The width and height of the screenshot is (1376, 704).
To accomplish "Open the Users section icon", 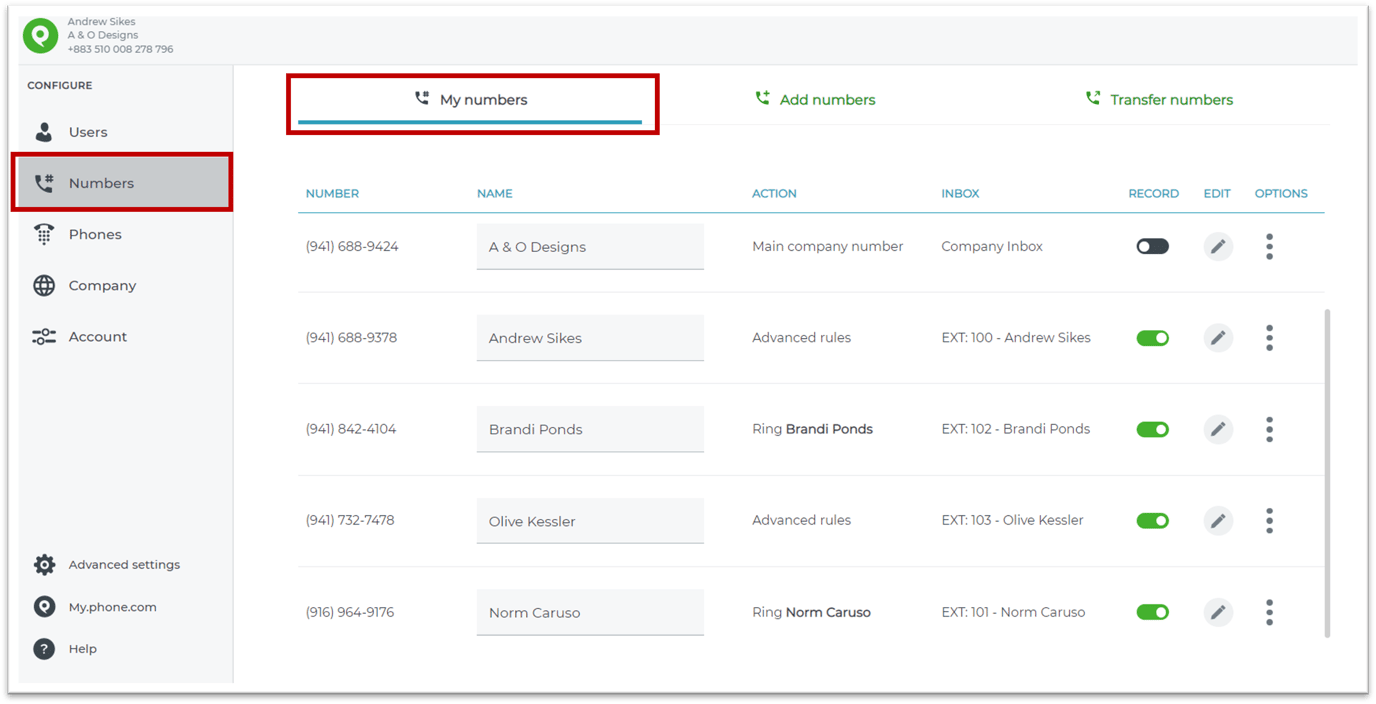I will (x=44, y=132).
